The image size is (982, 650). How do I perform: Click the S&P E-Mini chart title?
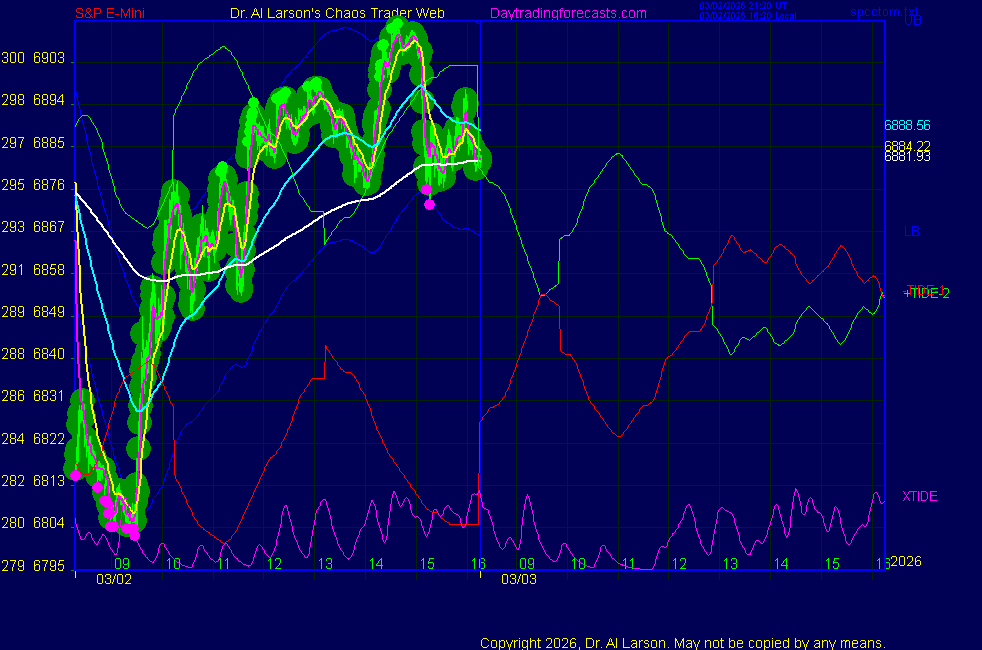110,13
